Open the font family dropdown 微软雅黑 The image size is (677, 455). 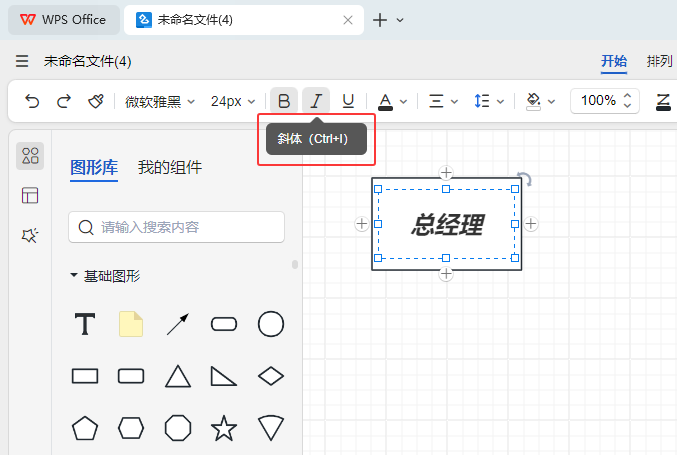[160, 102]
